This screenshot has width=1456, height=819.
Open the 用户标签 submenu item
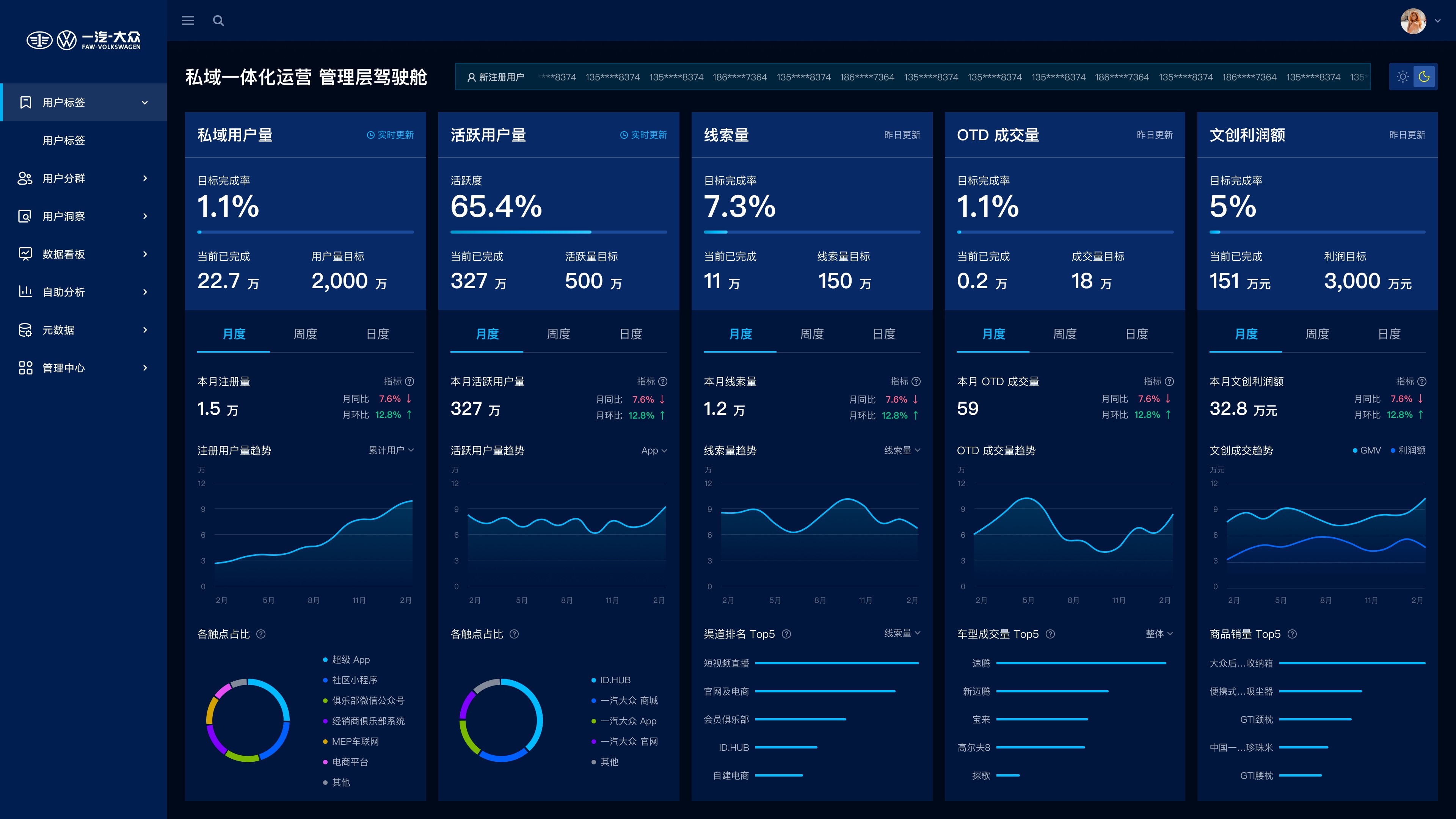point(64,140)
